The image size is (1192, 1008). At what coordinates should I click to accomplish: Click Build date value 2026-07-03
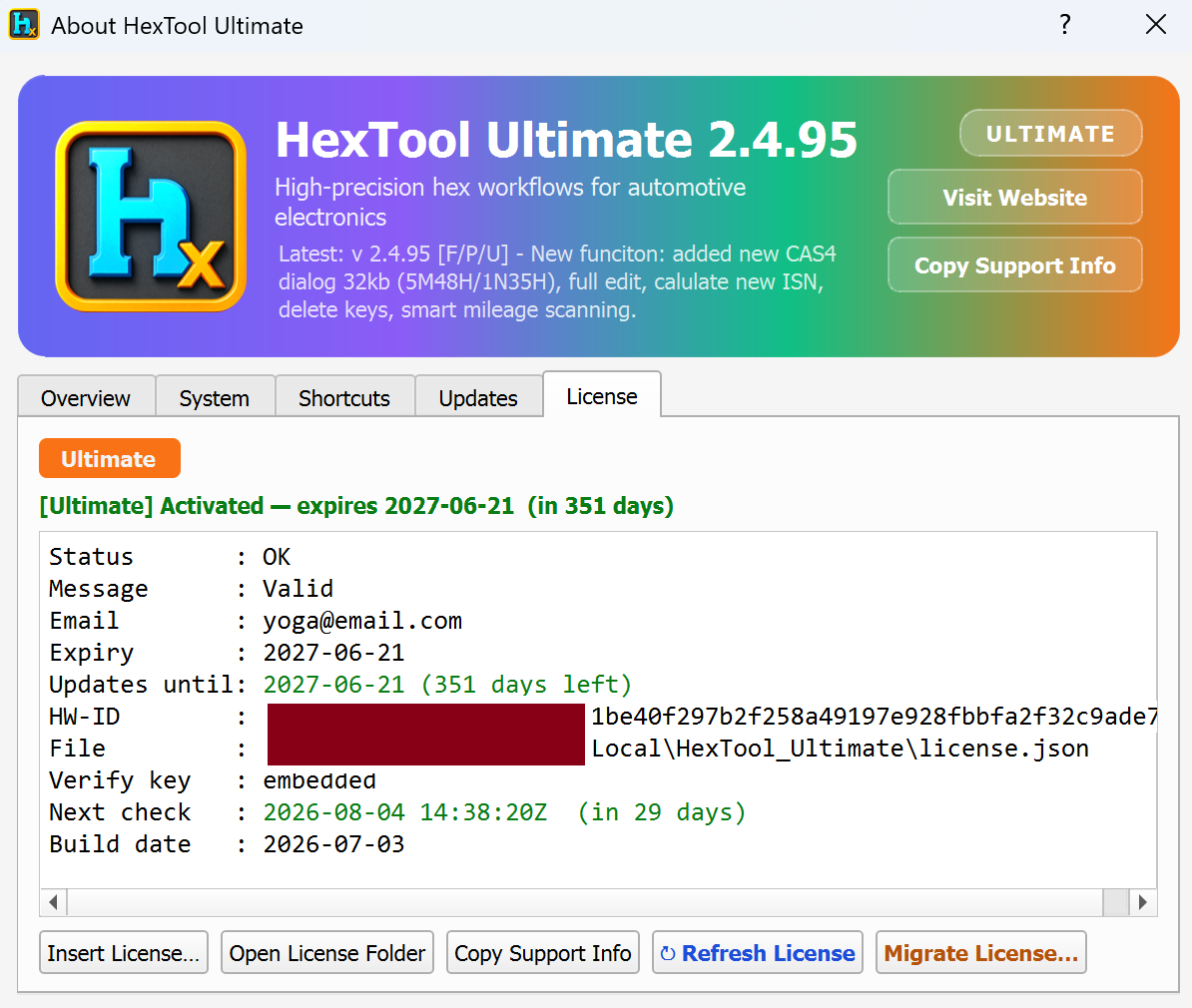(333, 843)
